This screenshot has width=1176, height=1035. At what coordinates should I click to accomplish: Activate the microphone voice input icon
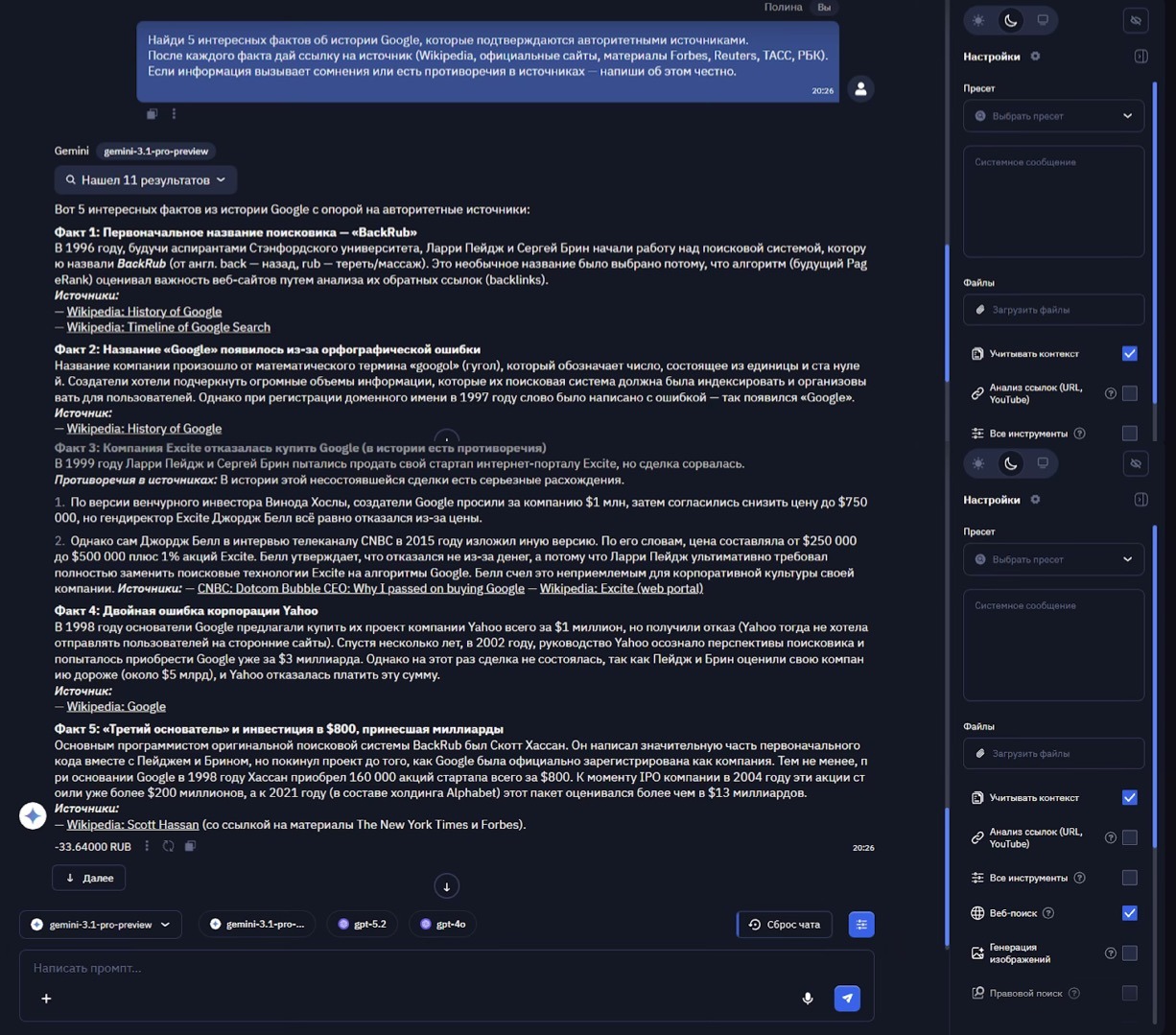[808, 999]
